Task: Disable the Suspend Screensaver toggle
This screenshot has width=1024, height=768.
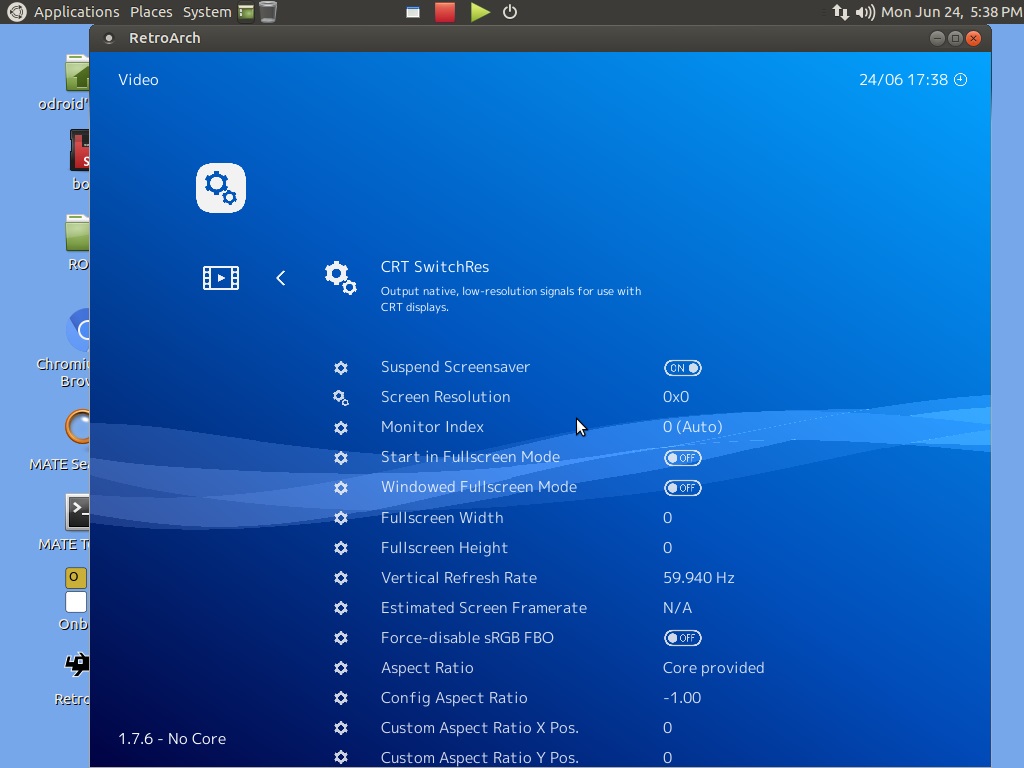Action: 682,368
